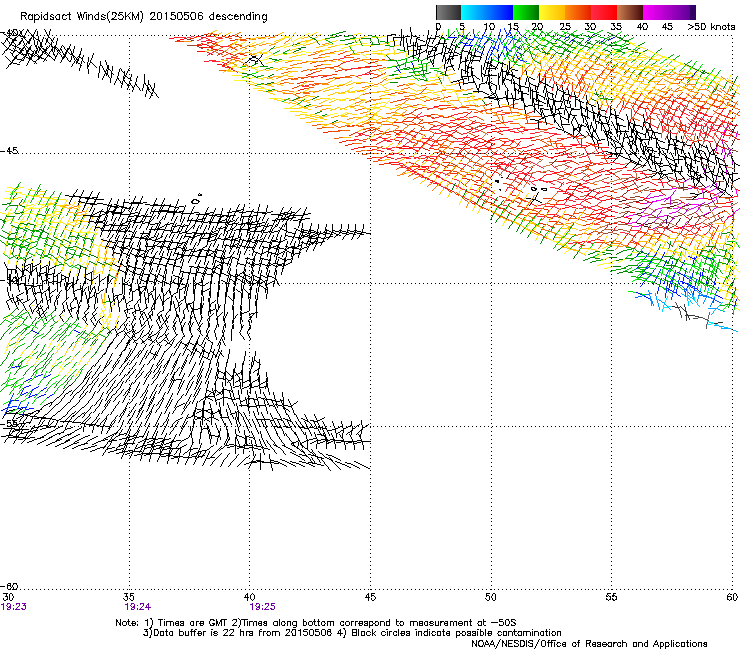The image size is (740, 650).
Task: Click the legend tick value '20'
Action: 538,27
